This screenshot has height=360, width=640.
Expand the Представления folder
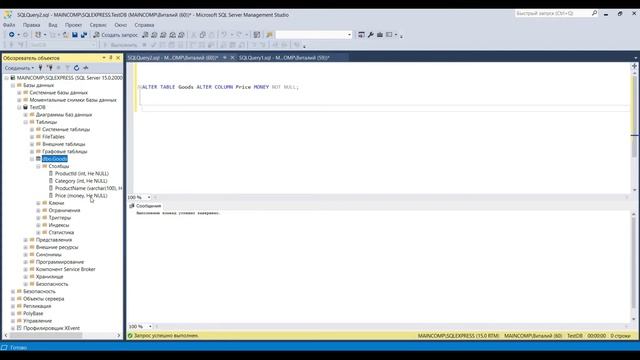point(26,240)
